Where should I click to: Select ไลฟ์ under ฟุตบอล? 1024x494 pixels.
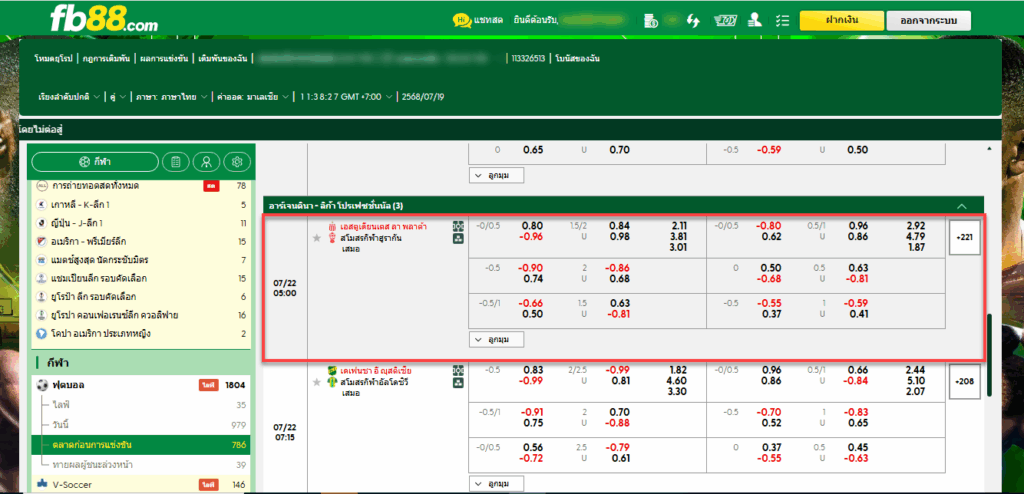140,405
